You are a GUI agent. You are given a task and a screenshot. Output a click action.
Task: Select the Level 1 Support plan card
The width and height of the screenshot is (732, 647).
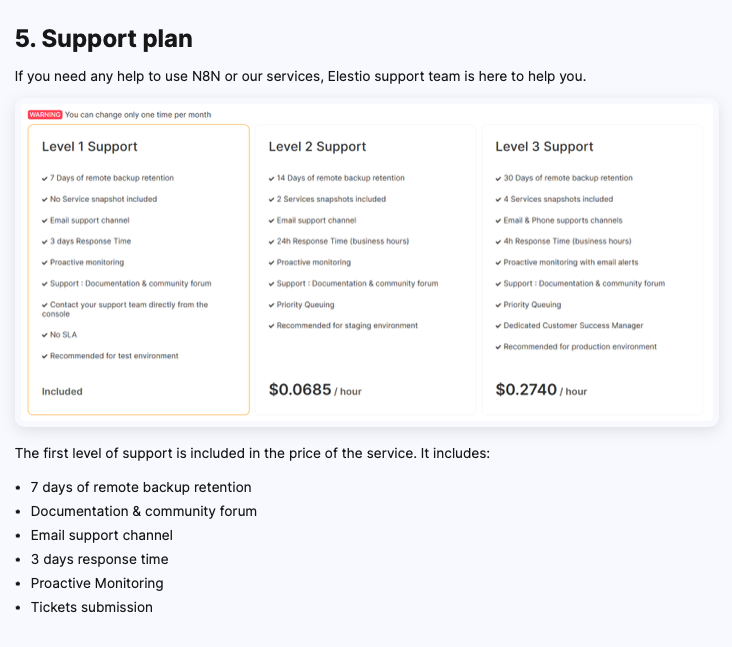(139, 269)
